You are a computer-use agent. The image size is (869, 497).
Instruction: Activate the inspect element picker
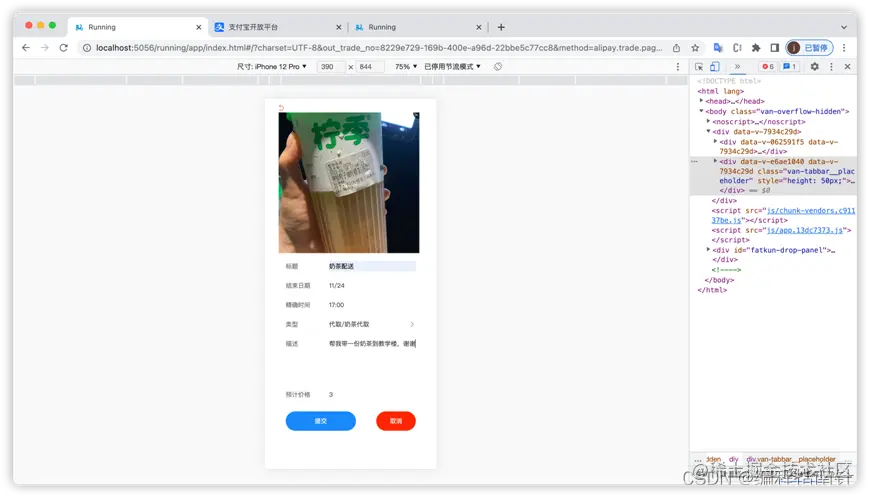pos(699,66)
